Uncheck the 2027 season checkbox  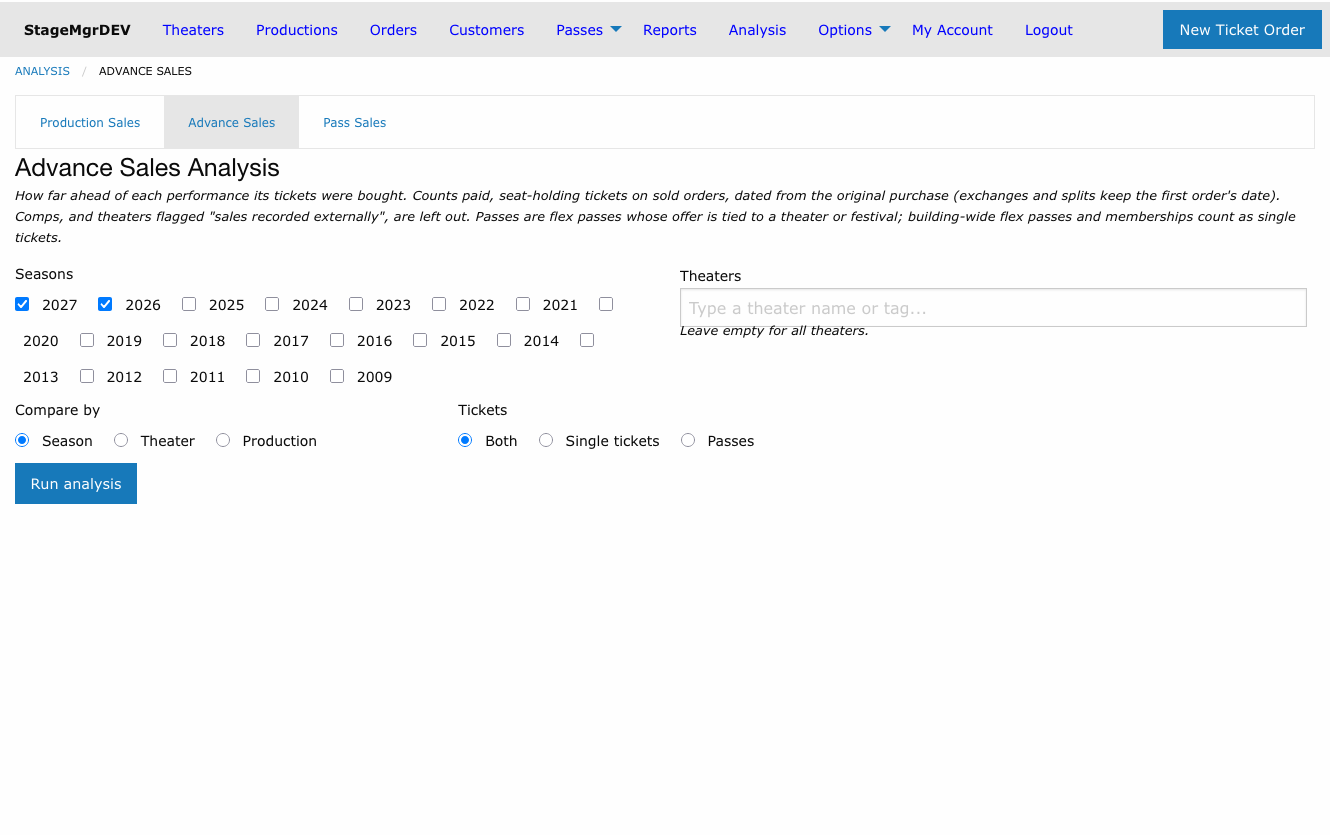(22, 304)
